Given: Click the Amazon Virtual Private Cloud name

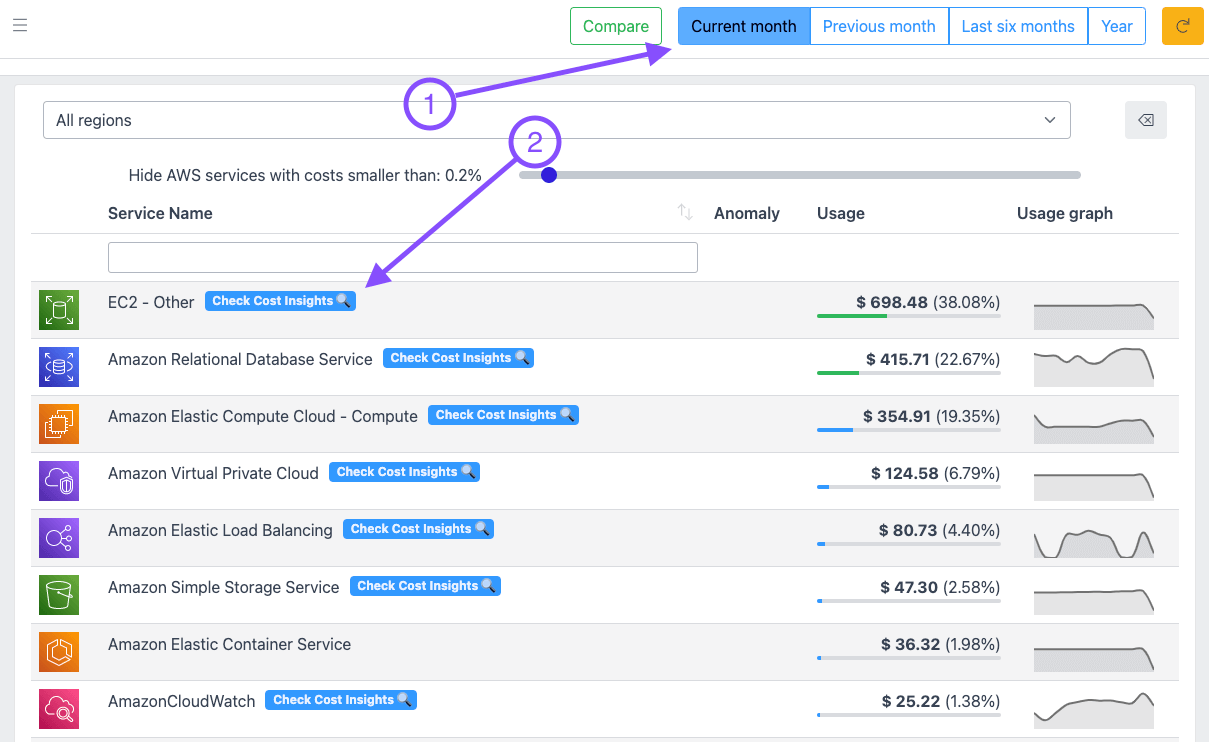Looking at the screenshot, I should [213, 473].
